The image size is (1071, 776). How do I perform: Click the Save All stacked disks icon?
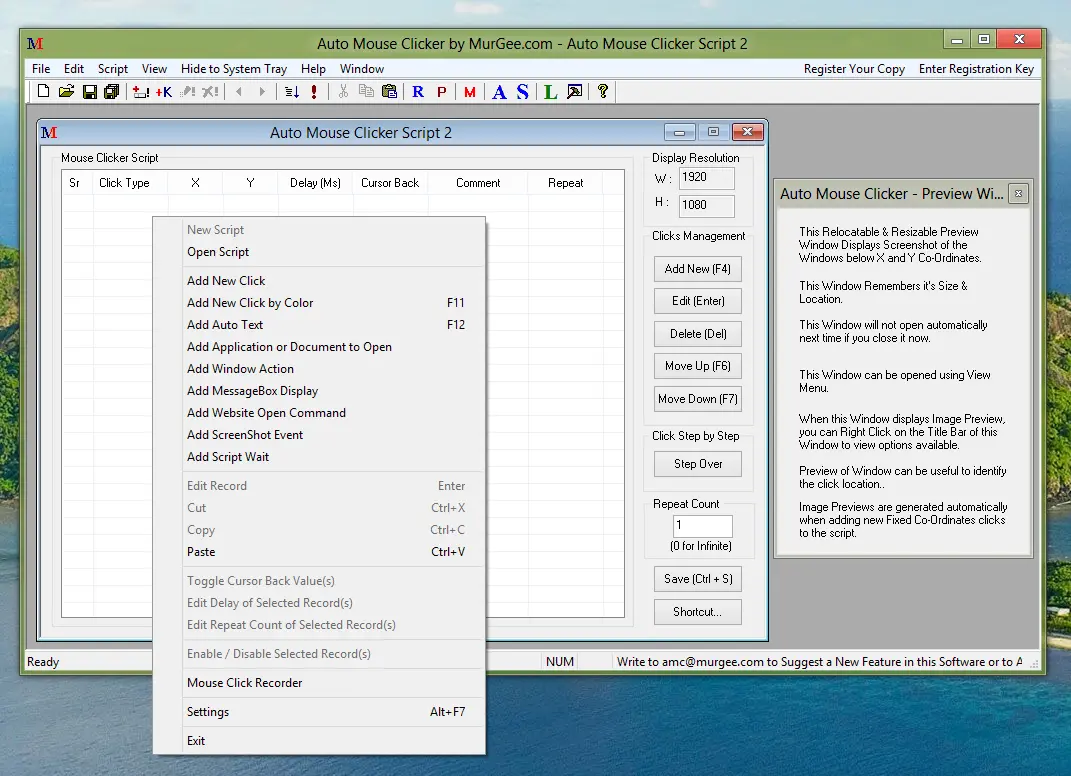coord(111,92)
